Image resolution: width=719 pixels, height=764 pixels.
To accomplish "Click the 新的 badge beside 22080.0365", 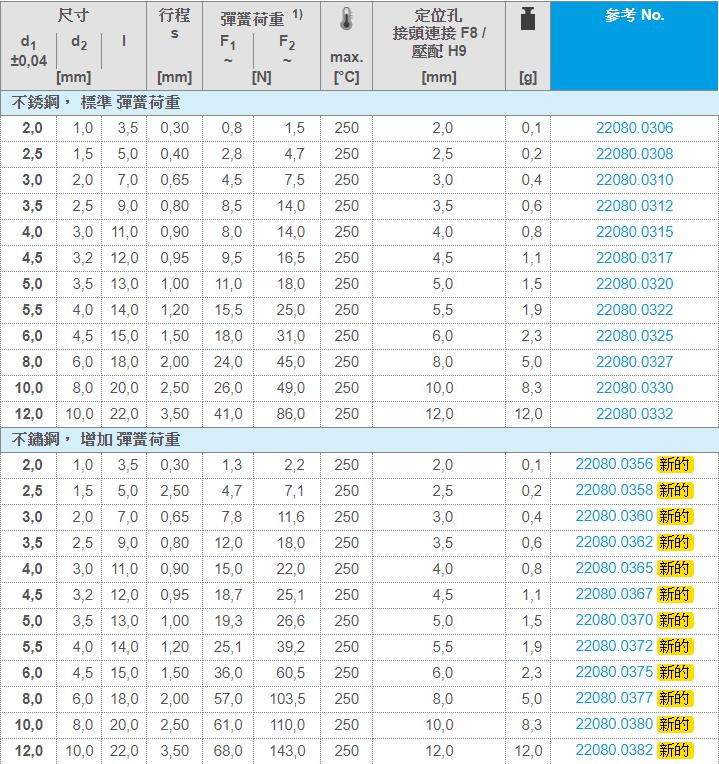I will 674,569.
